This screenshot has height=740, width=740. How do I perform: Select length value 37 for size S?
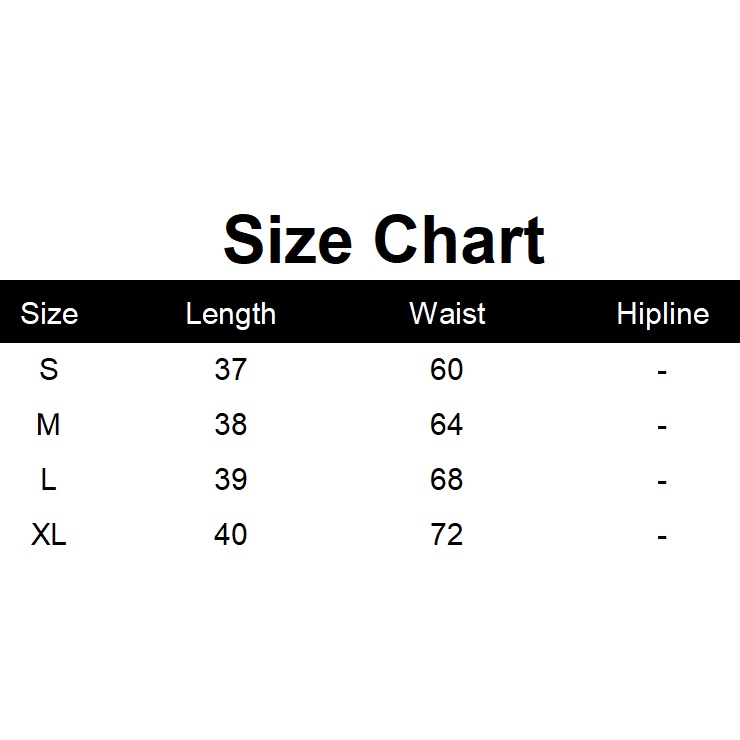[230, 370]
